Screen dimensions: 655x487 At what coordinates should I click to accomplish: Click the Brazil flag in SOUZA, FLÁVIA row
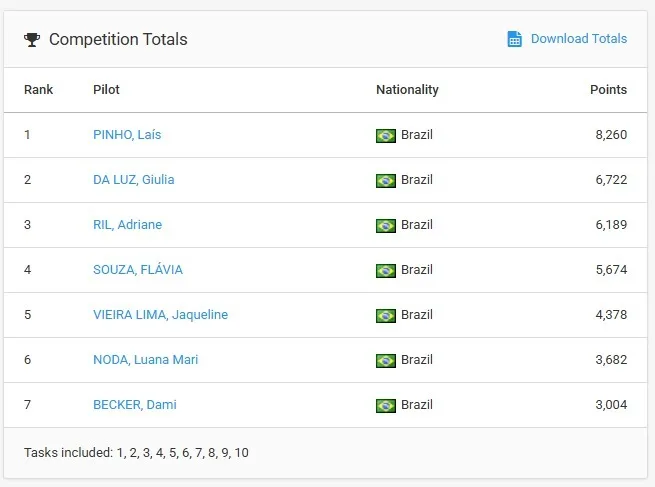coord(386,270)
